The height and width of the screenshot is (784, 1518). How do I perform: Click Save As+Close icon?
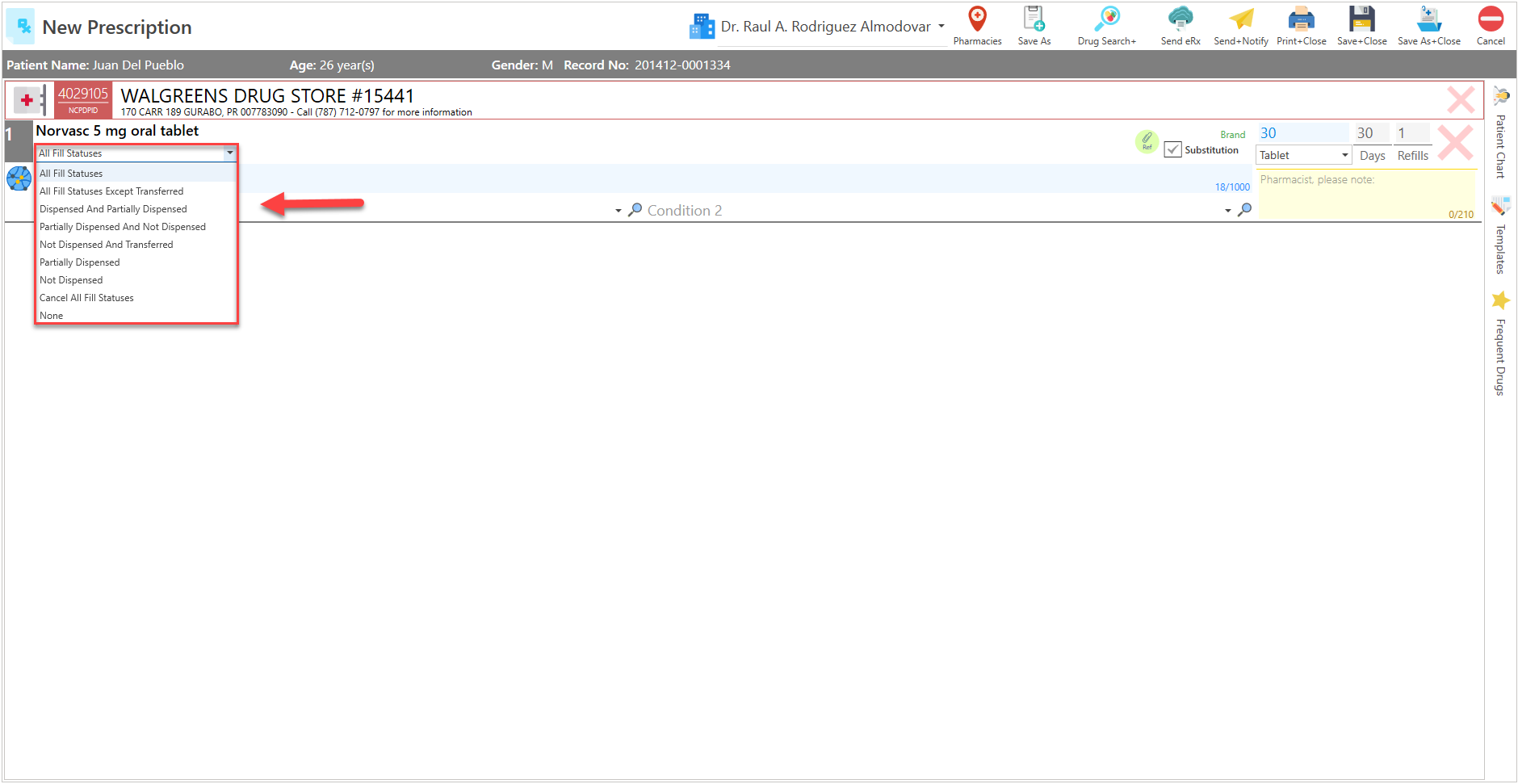(1428, 26)
